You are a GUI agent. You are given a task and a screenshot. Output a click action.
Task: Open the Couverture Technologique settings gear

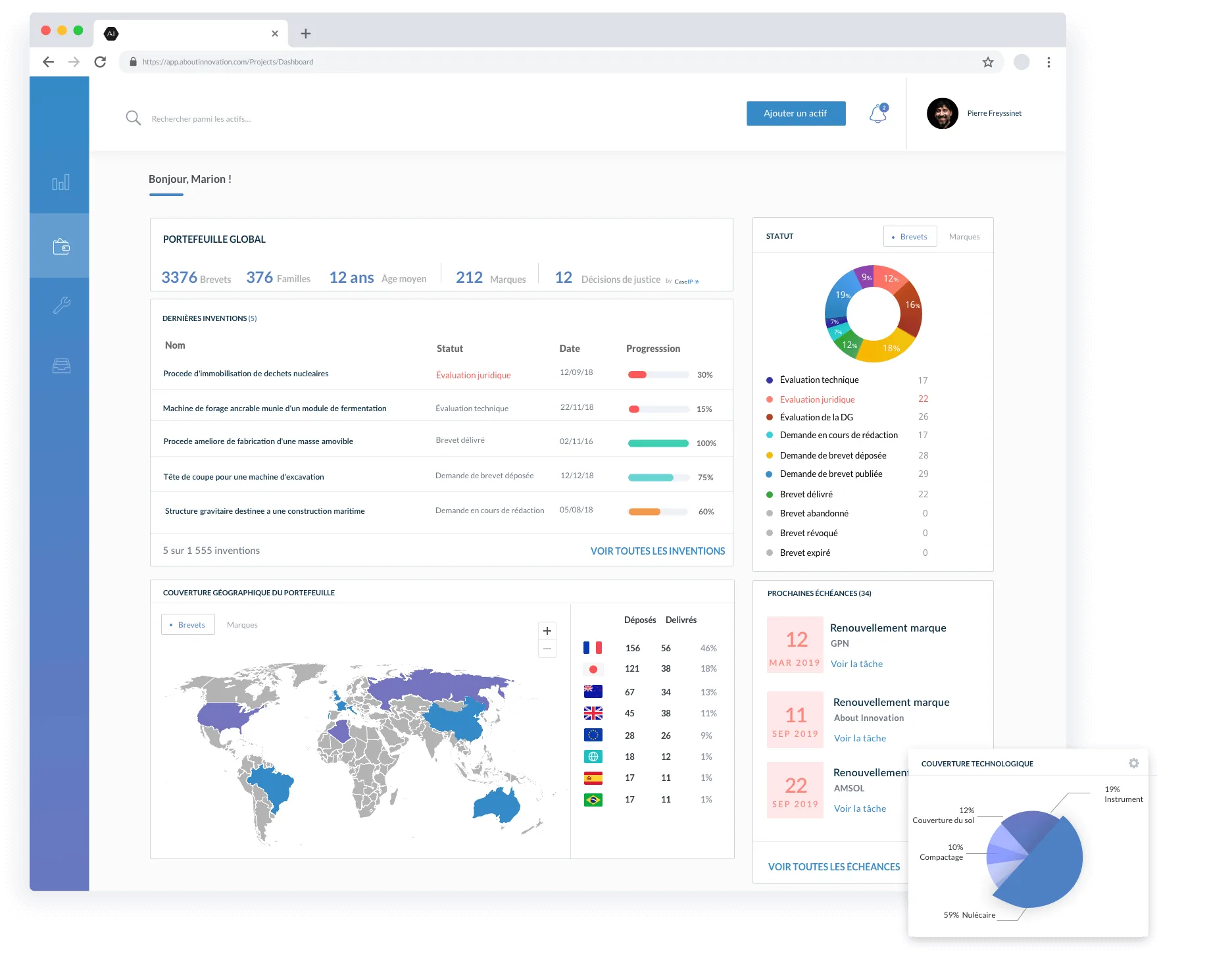pyautogui.click(x=1133, y=763)
